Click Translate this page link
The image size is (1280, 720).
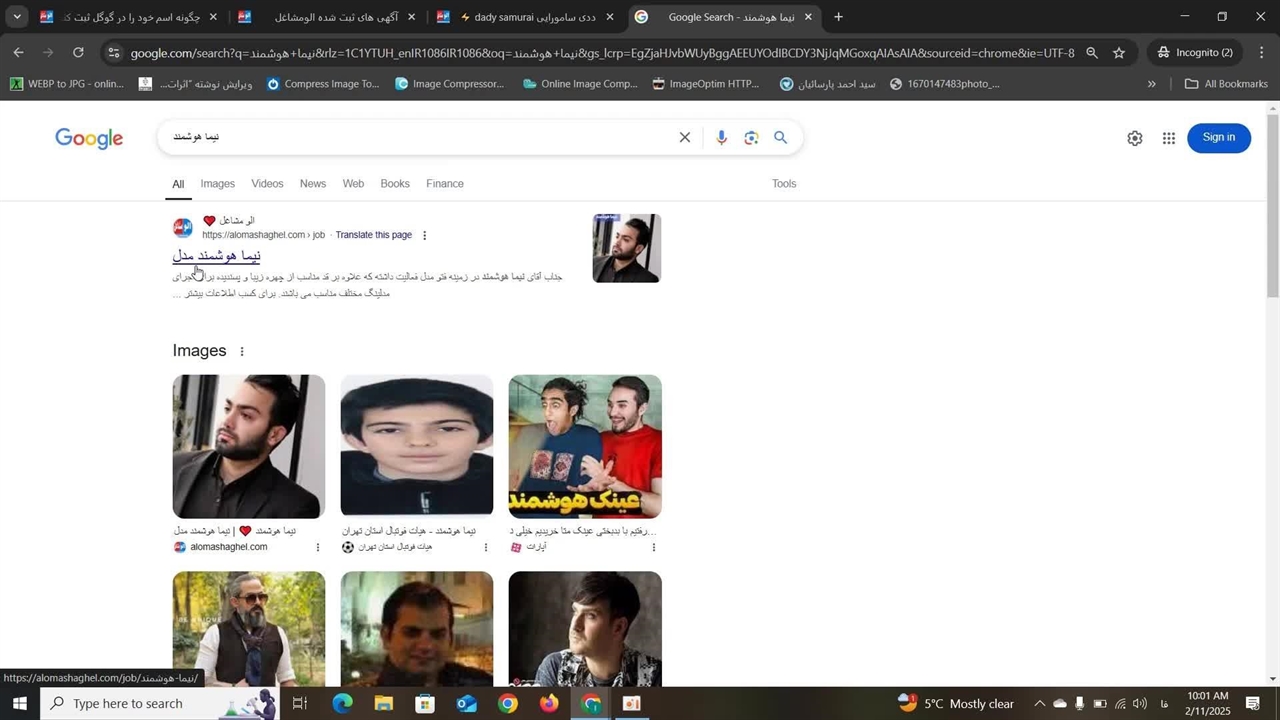(373, 235)
